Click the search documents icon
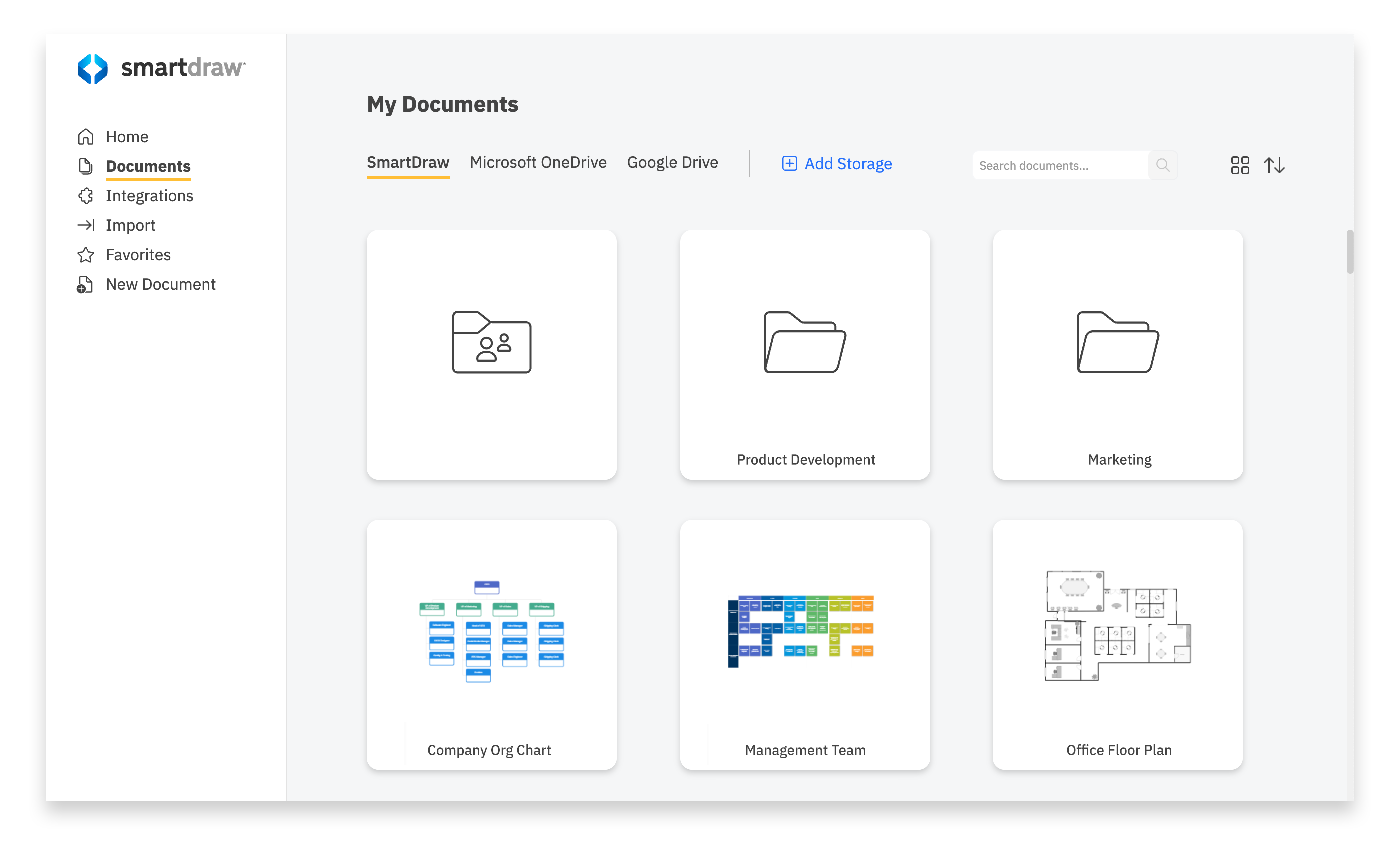1400x850 pixels. tap(1162, 165)
